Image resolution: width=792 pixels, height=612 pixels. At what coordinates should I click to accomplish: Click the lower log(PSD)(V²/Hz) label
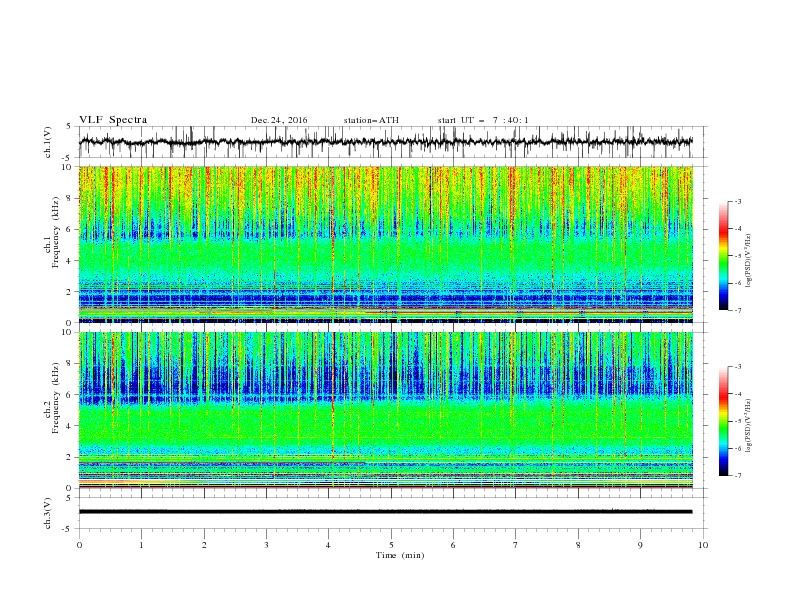coord(748,426)
